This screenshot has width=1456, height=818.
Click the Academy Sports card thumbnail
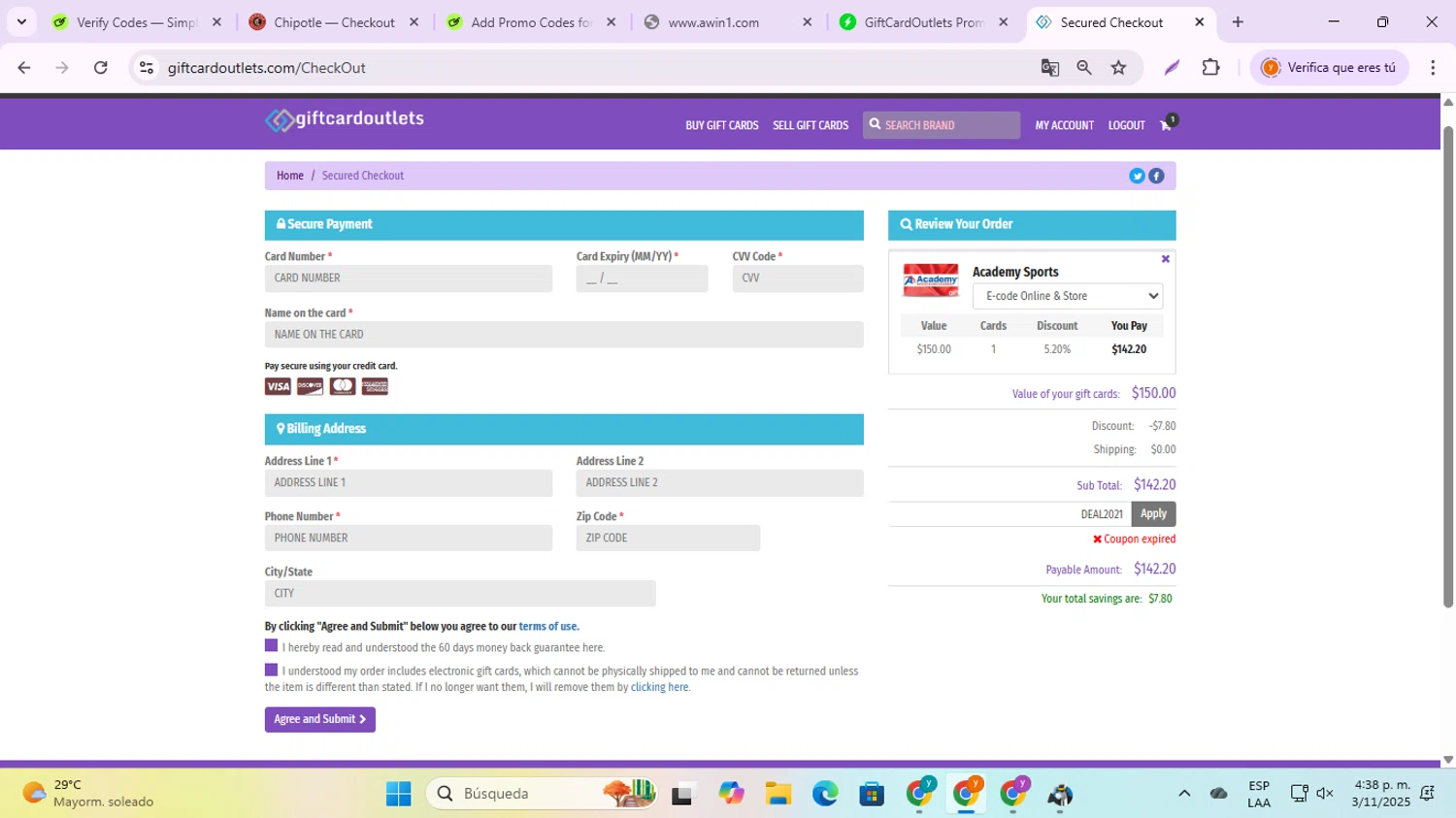click(x=930, y=280)
